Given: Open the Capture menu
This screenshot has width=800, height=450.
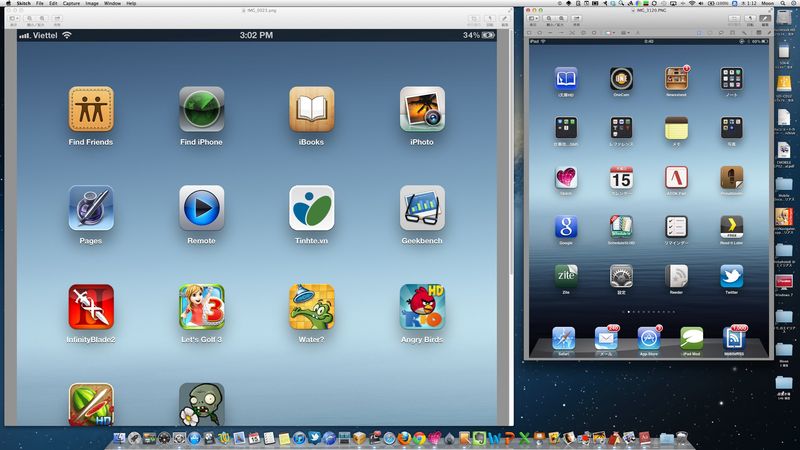Looking at the screenshot, I should point(71,3).
